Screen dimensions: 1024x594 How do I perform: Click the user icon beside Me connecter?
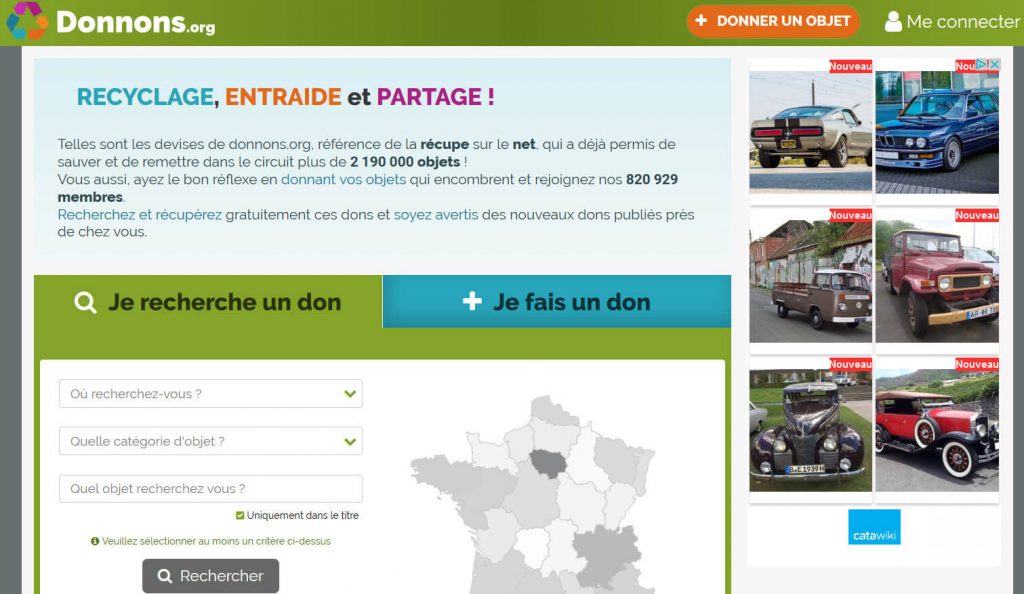893,22
